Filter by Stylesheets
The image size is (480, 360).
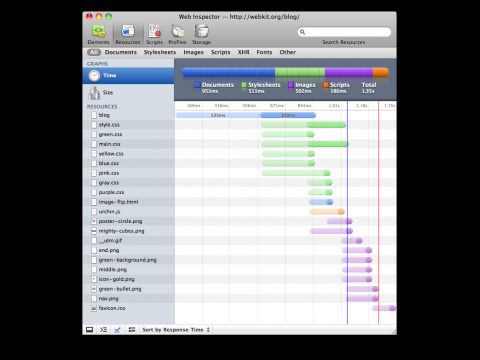160,52
